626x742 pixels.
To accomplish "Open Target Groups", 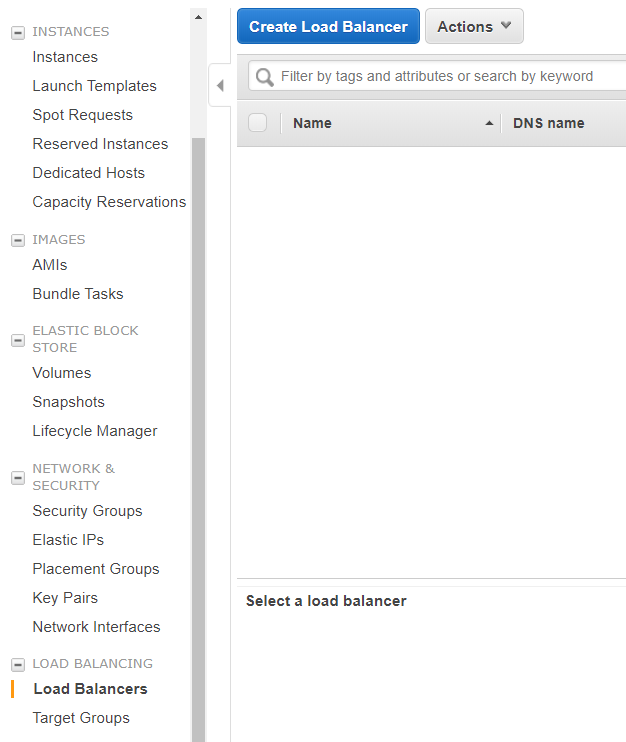I will (81, 718).
